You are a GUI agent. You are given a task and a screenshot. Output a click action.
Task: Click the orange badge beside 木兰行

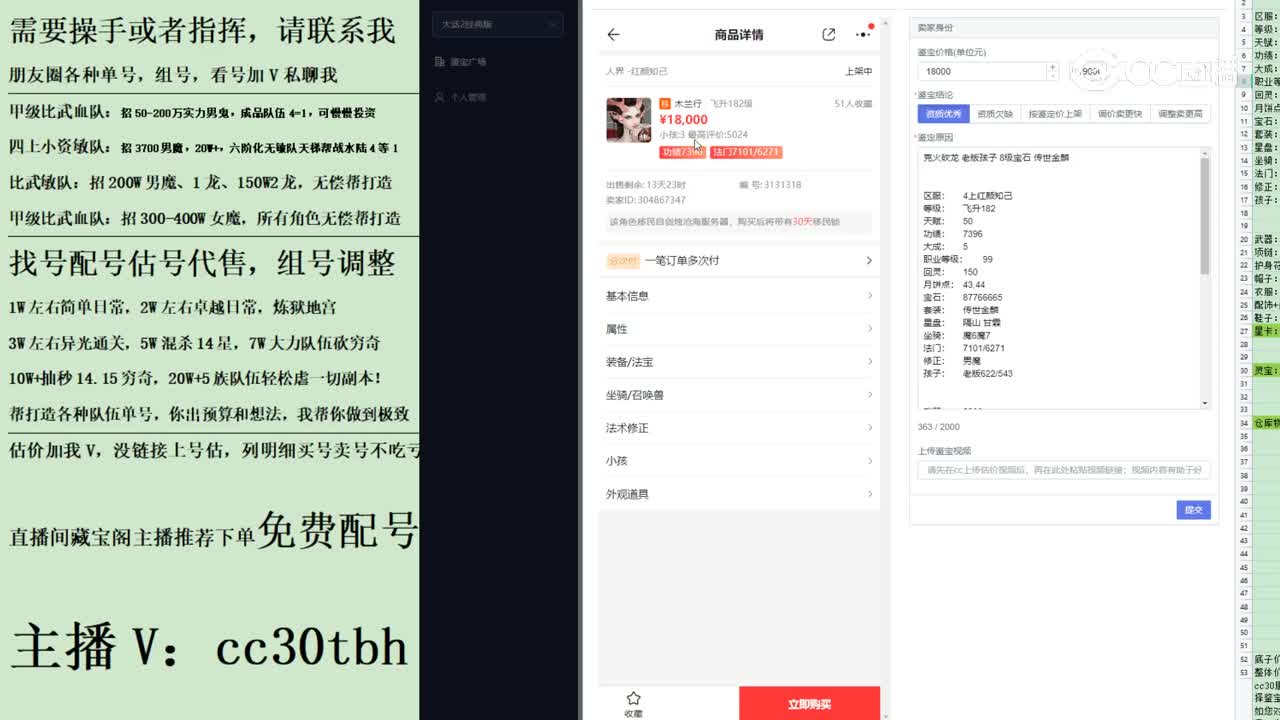pyautogui.click(x=665, y=103)
